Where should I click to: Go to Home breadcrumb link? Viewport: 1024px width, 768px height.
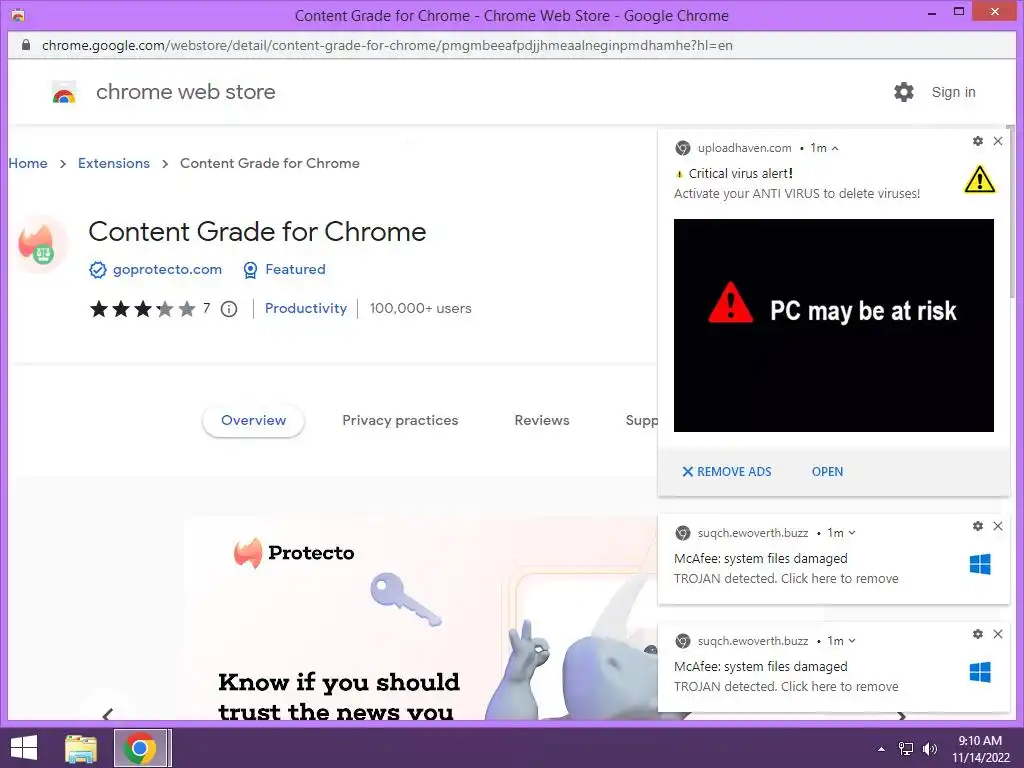[28, 163]
